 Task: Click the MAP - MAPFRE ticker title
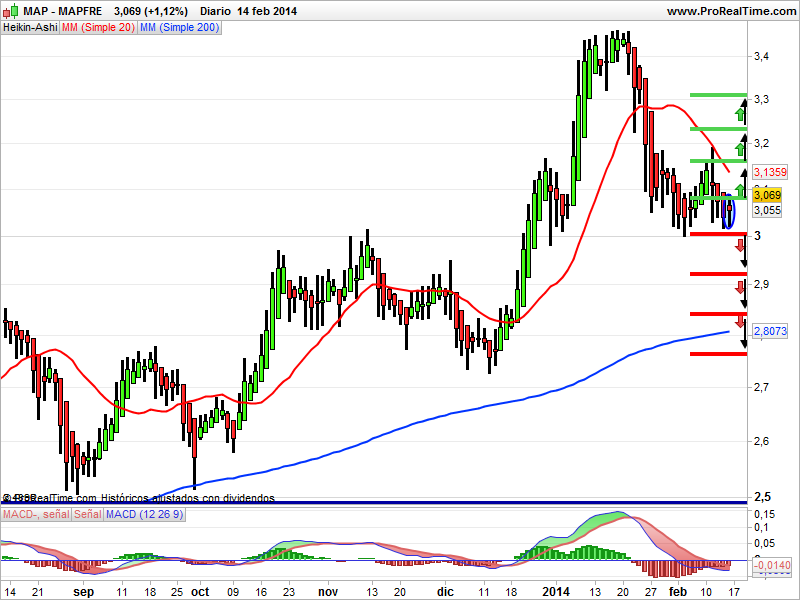pos(62,11)
